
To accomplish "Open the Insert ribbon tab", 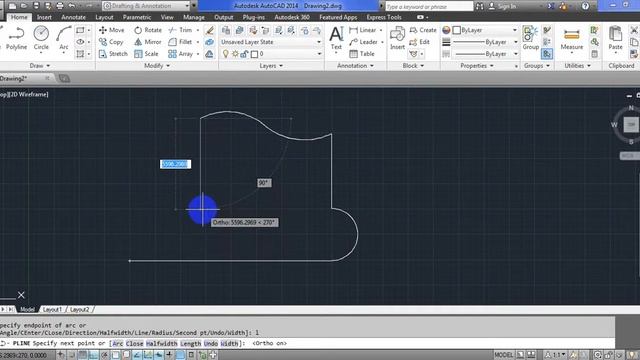I will coord(44,17).
